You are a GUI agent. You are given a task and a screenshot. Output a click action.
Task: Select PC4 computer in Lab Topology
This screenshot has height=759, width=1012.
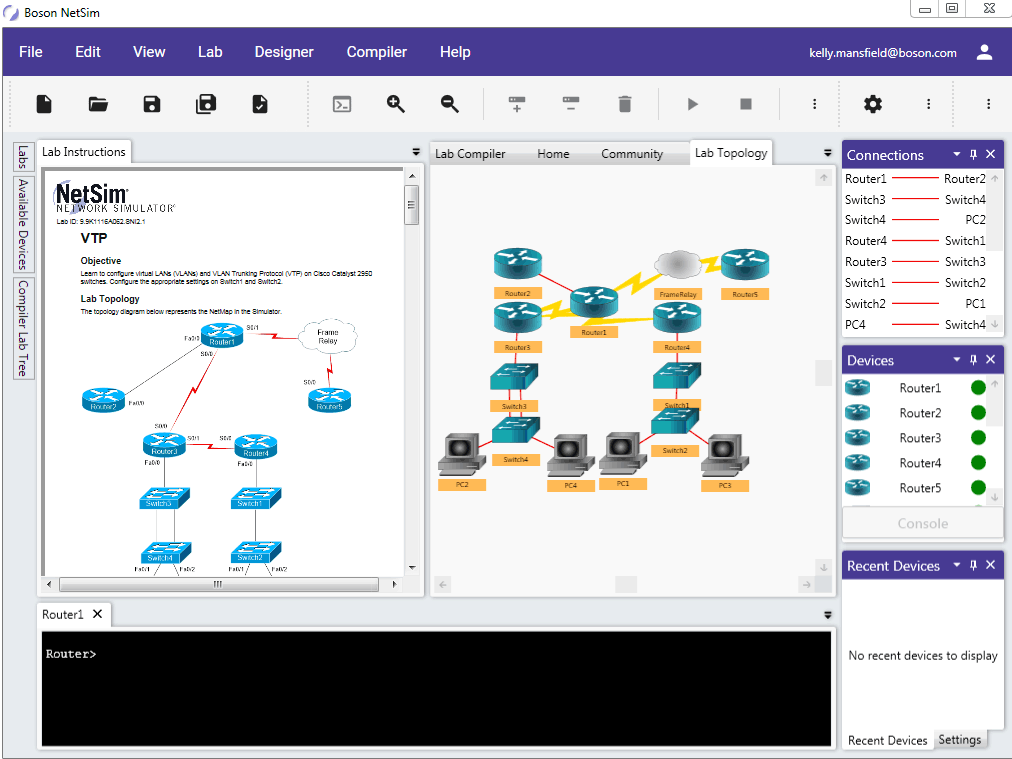click(x=571, y=456)
